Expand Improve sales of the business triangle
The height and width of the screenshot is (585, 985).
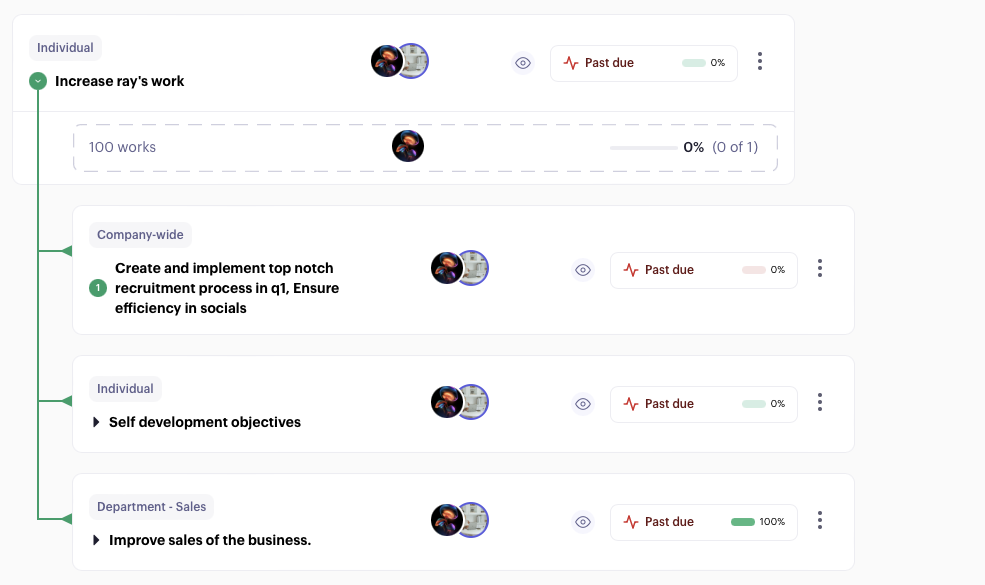coord(96,540)
